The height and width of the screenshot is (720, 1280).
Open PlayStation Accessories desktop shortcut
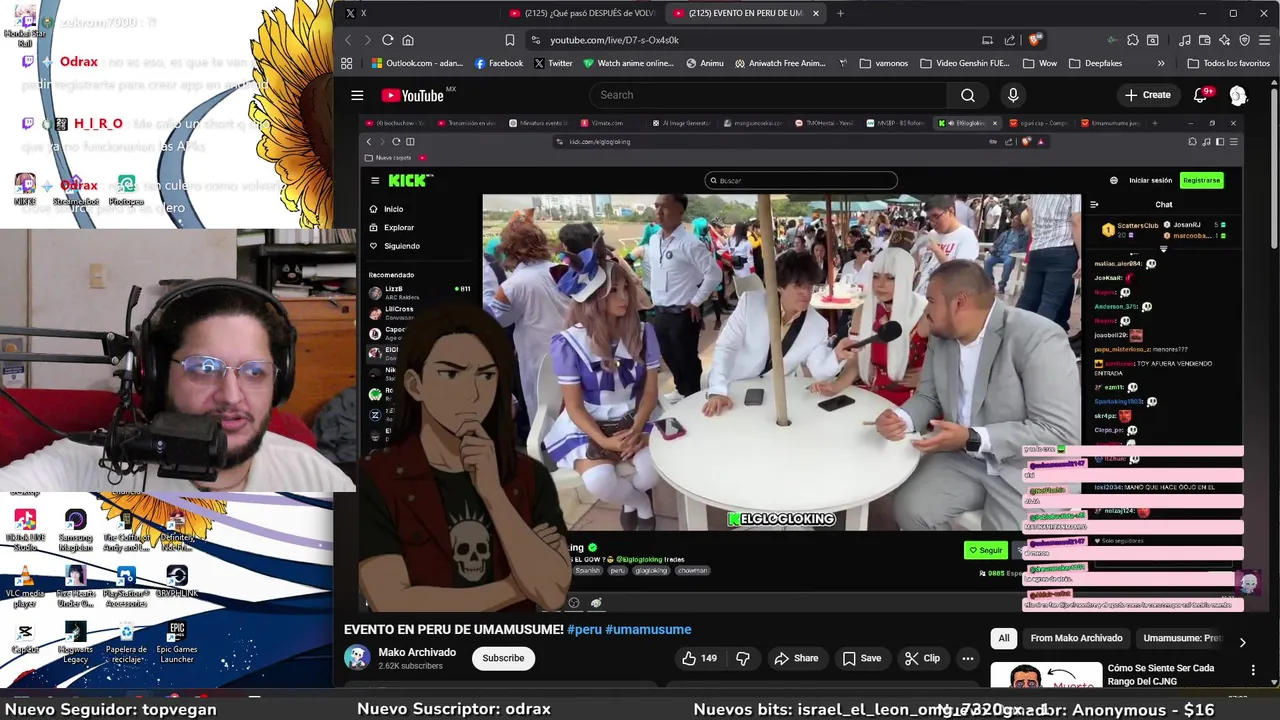pyautogui.click(x=126, y=587)
